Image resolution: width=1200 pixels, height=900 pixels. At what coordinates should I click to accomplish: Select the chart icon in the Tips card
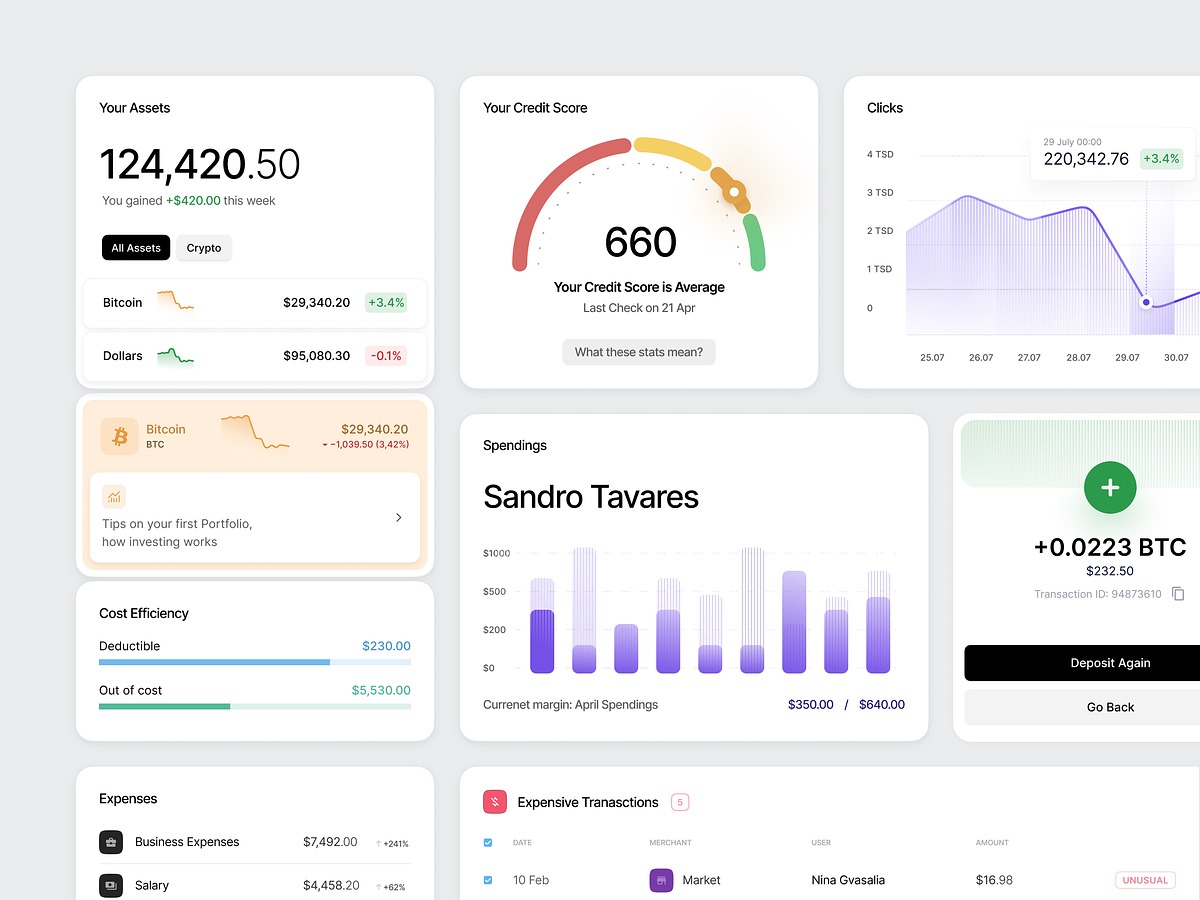(x=113, y=496)
